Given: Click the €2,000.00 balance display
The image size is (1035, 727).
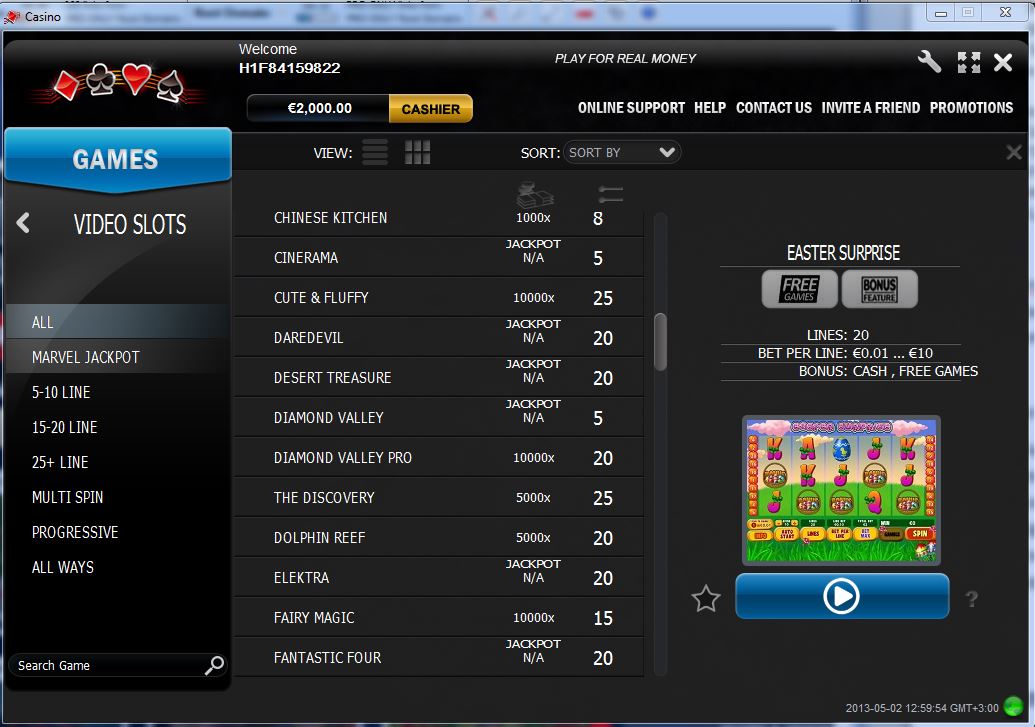Looking at the screenshot, I should [319, 108].
